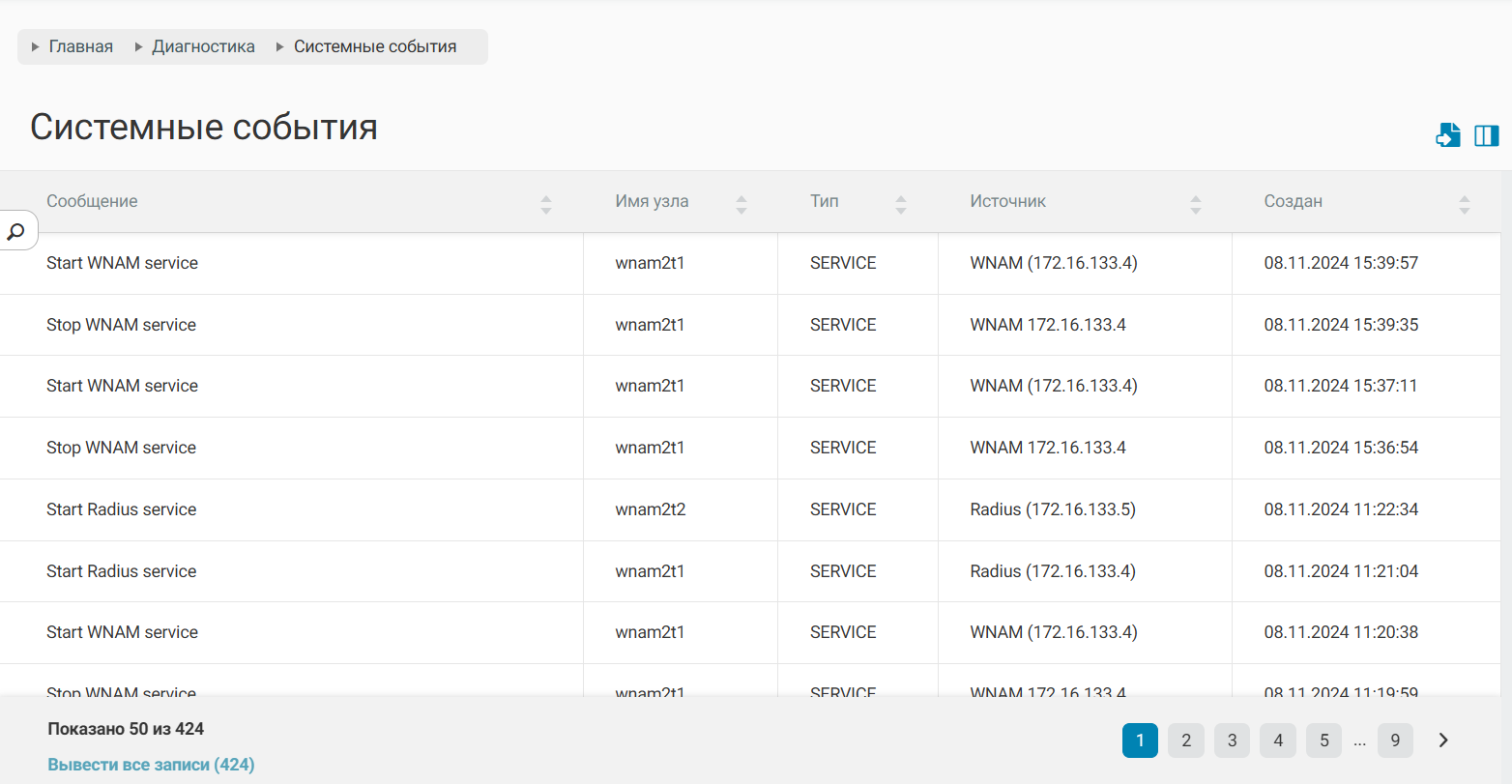Open the column visibility settings icon
This screenshot has height=784, width=1512.
(x=1486, y=135)
